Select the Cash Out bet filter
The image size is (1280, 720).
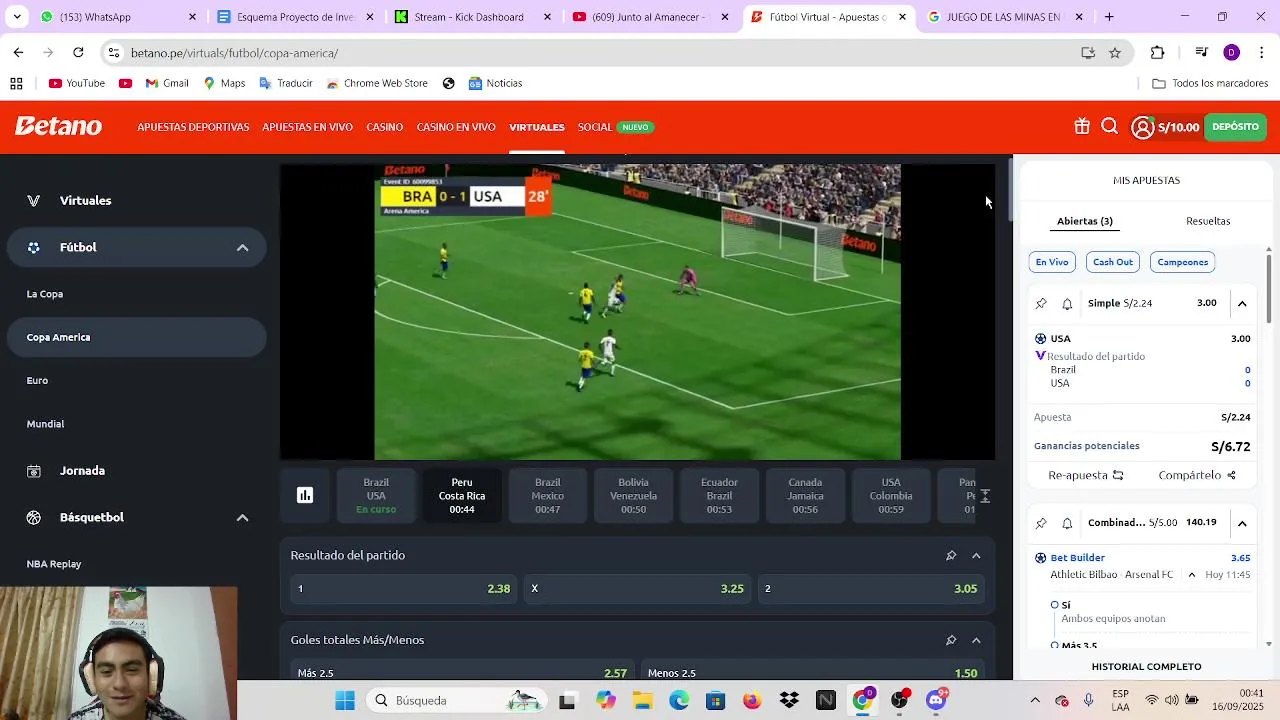pyautogui.click(x=1113, y=262)
